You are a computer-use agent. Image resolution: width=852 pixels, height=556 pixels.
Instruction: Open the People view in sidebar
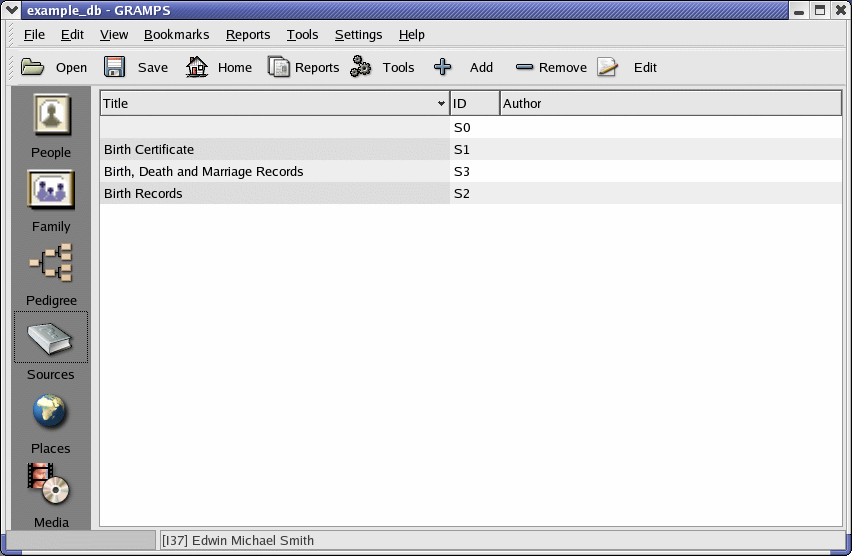tap(51, 116)
